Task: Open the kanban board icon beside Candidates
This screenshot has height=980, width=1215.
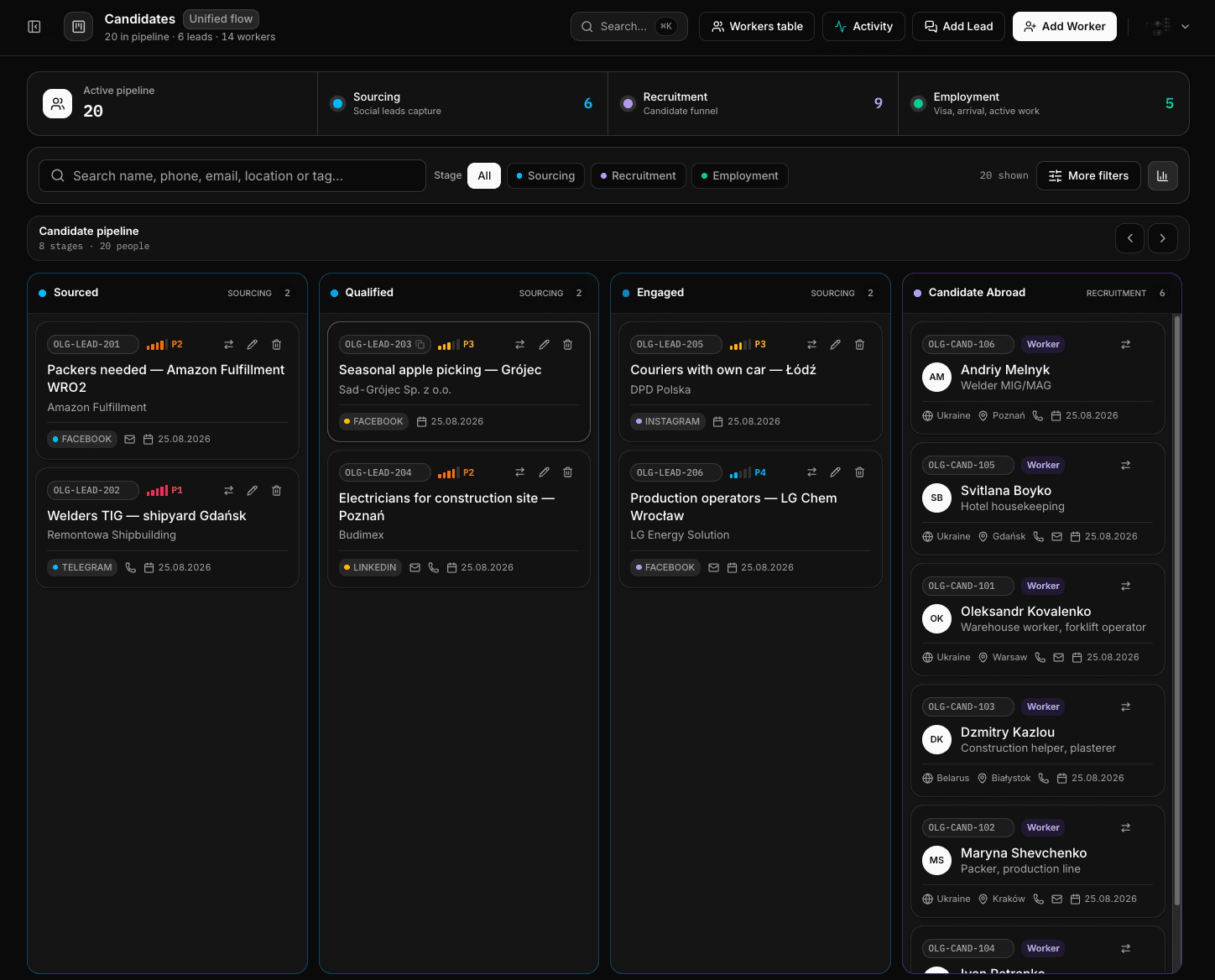Action: point(79,27)
